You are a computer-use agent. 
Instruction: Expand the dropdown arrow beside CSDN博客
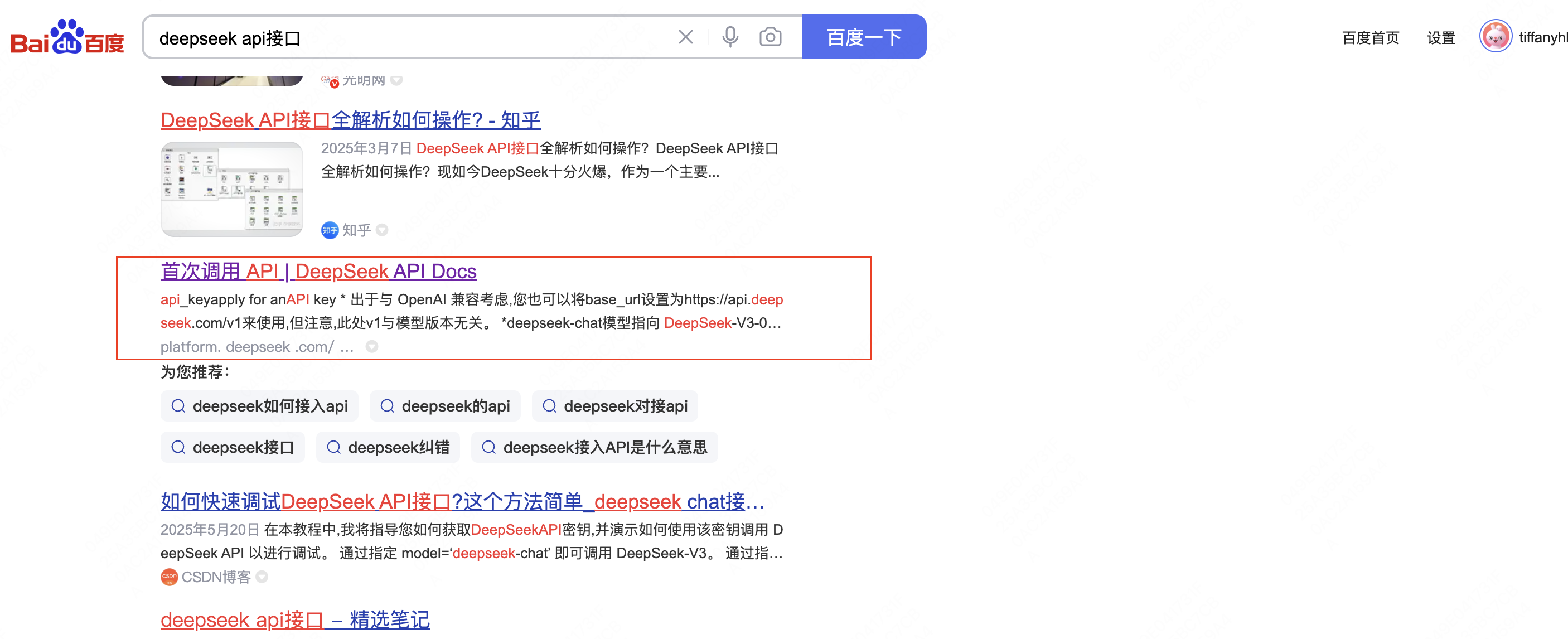point(261,577)
